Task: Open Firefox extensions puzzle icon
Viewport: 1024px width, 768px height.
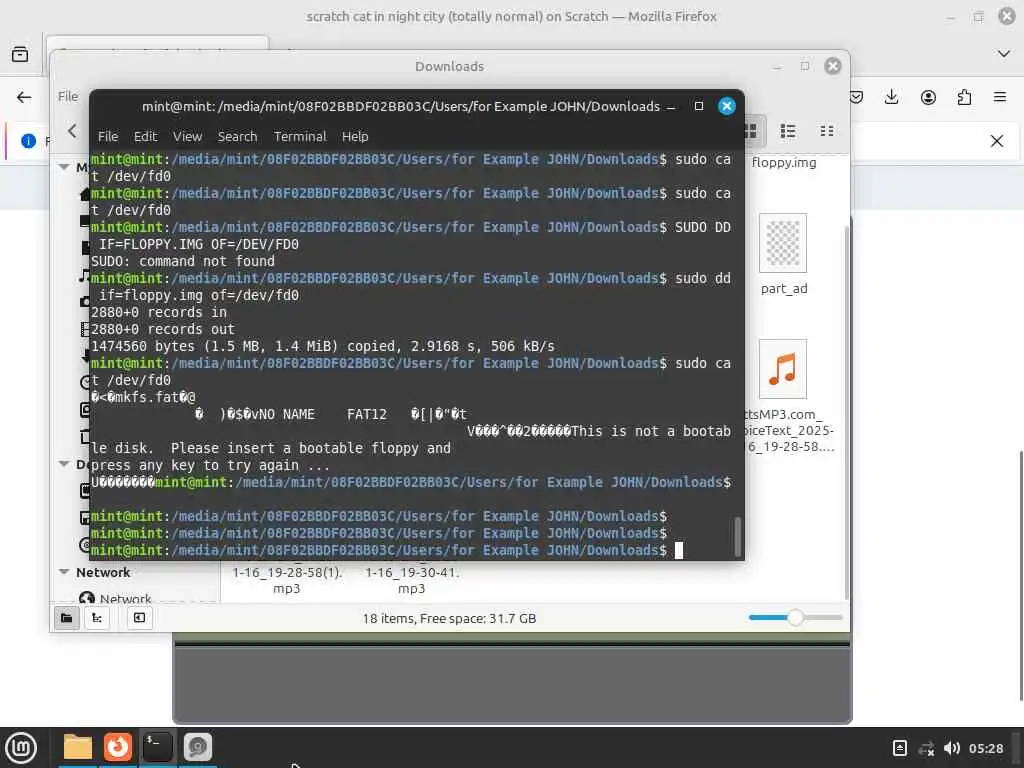Action: click(x=964, y=97)
